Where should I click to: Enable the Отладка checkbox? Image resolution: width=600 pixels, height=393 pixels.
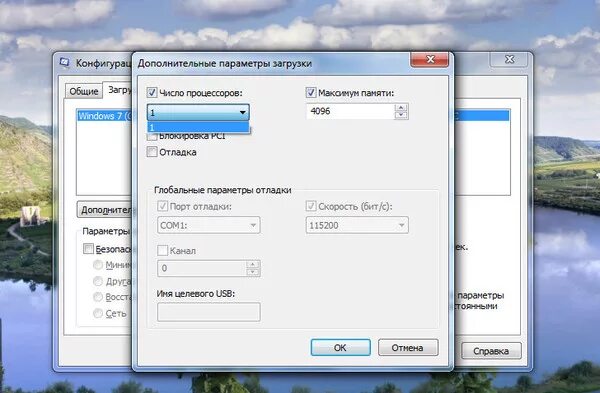click(152, 152)
